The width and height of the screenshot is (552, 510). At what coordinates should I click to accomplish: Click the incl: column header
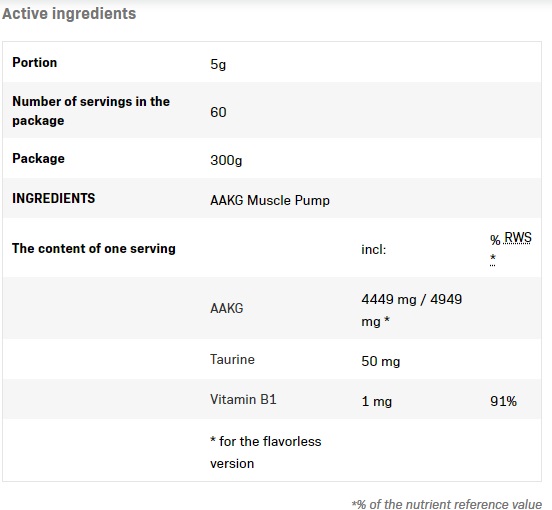click(374, 250)
